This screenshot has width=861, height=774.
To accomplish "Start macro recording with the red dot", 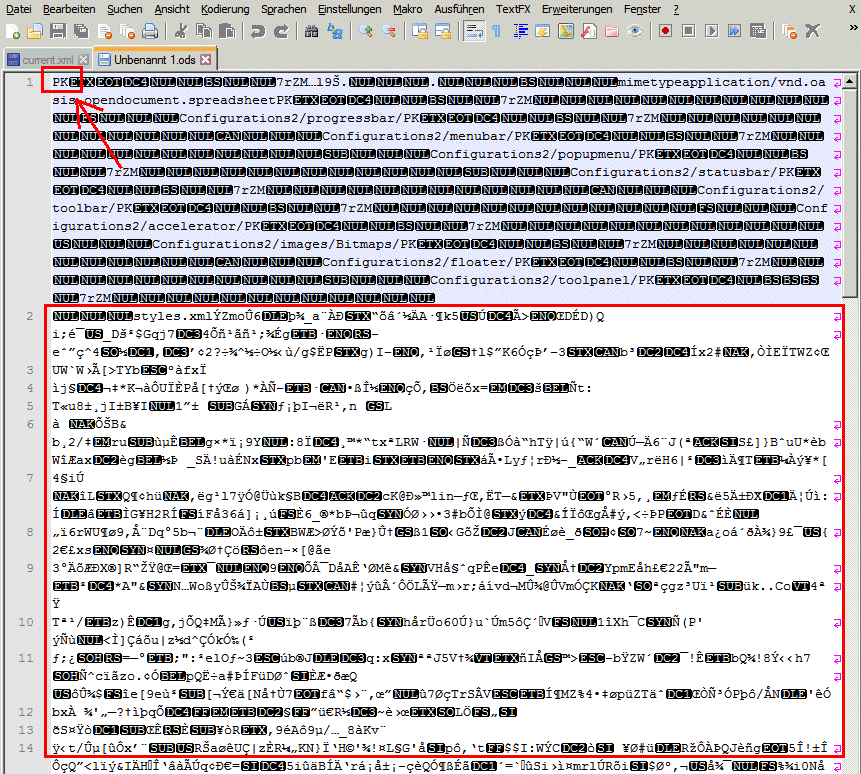I will (665, 31).
